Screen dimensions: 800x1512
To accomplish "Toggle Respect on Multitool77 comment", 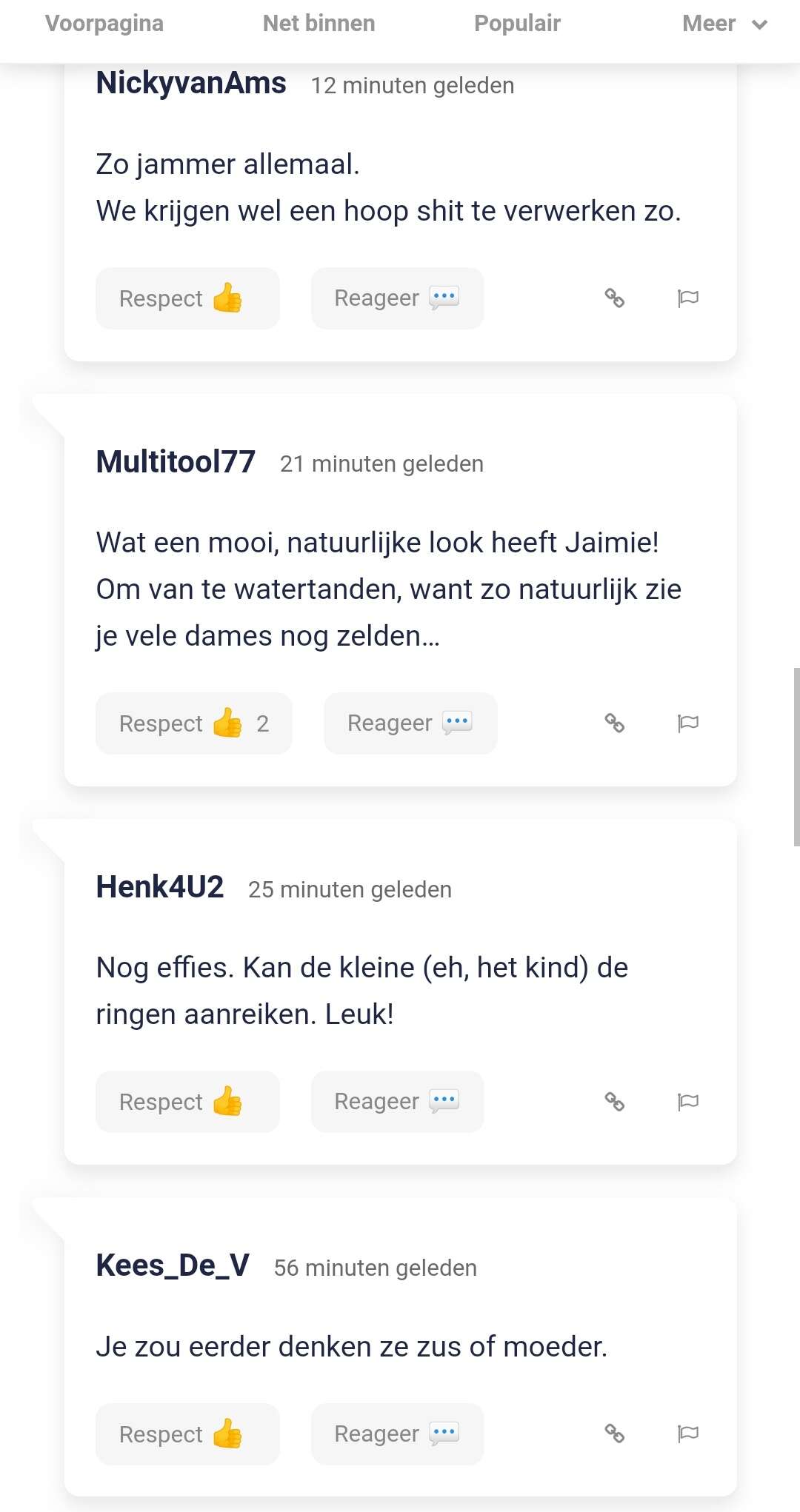I will coord(193,723).
